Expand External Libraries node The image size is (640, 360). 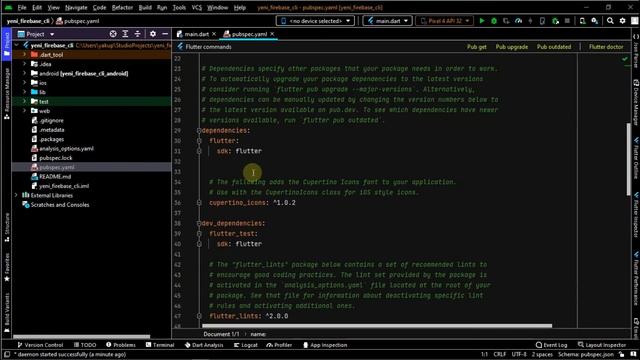point(16,196)
